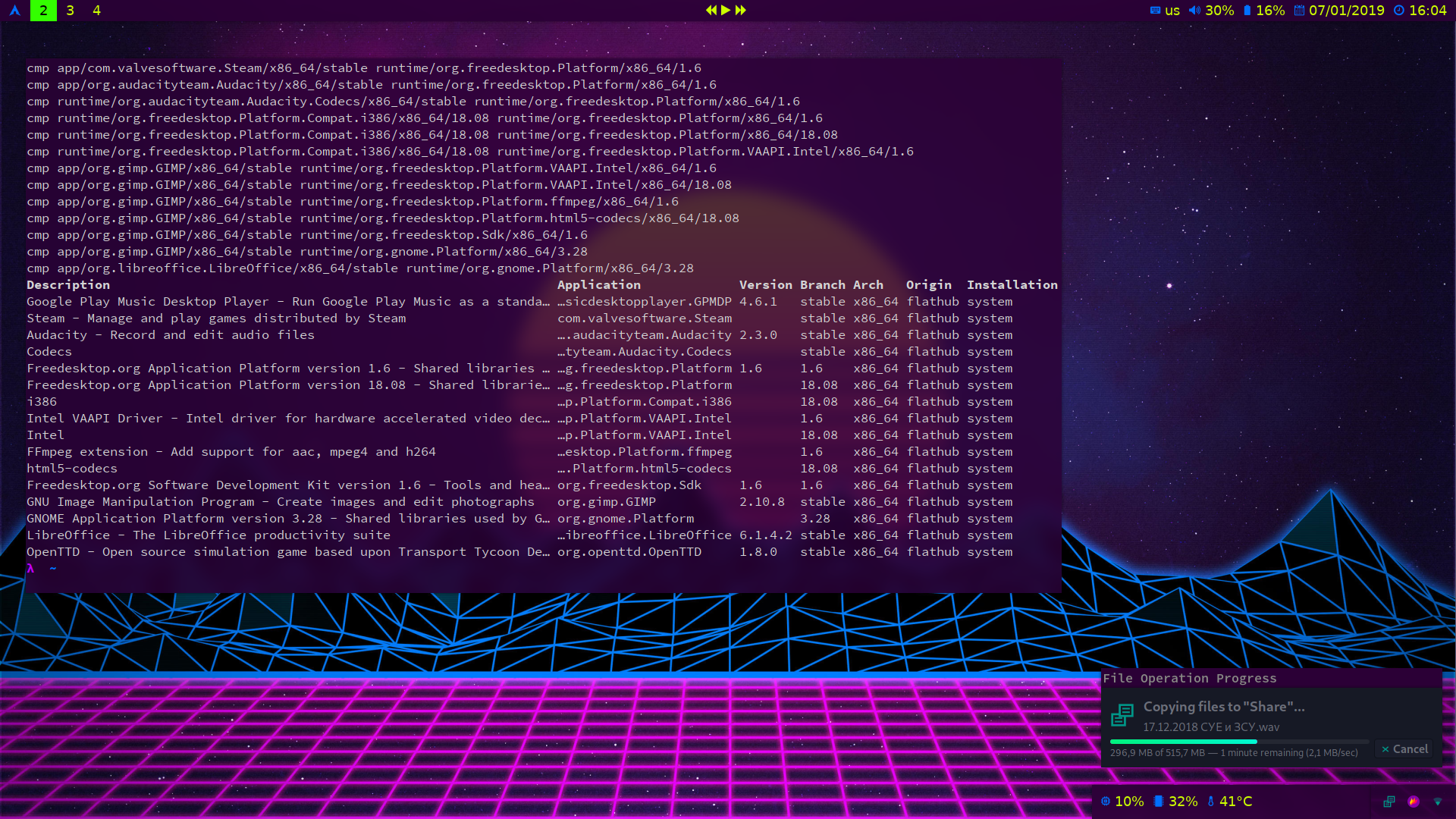Switch to workspace 4
1456x819 pixels.
(x=96, y=11)
